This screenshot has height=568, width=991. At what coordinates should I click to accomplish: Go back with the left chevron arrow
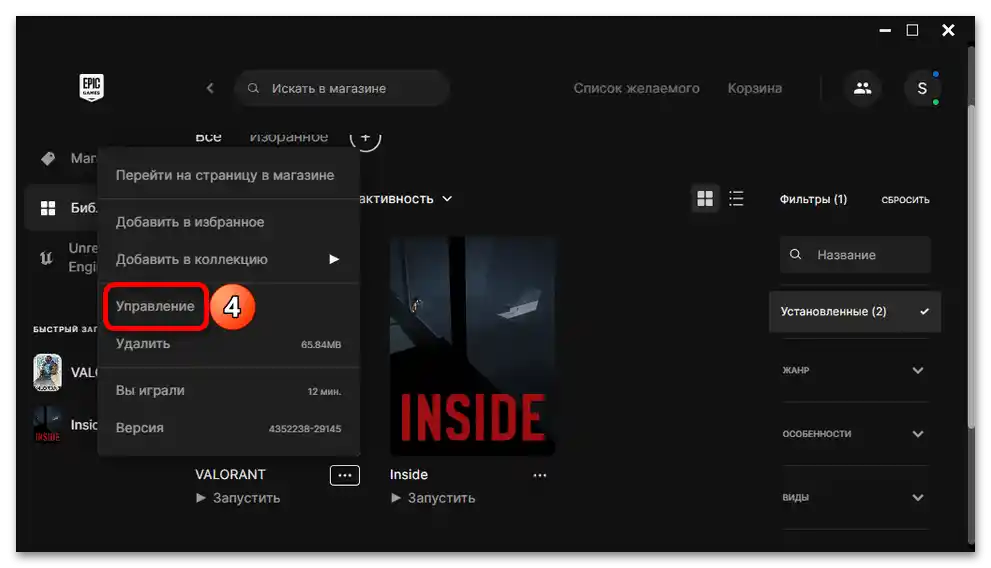(x=210, y=88)
